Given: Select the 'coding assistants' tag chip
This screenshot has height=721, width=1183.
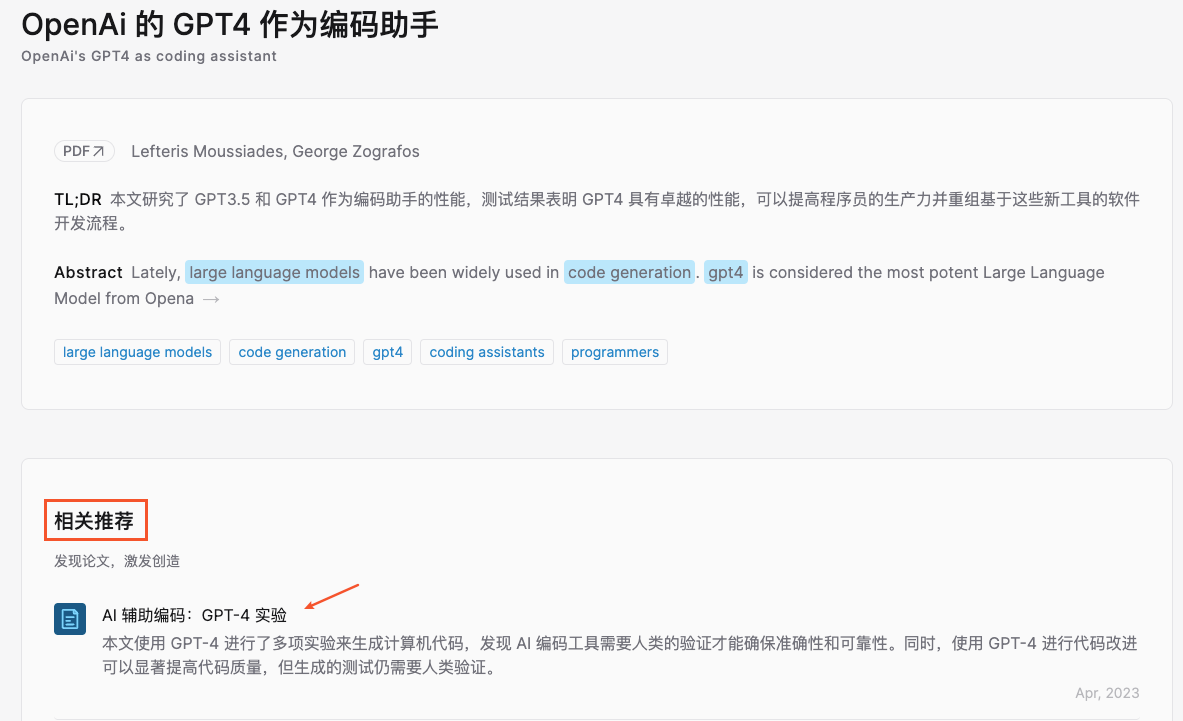Looking at the screenshot, I should click(x=487, y=352).
